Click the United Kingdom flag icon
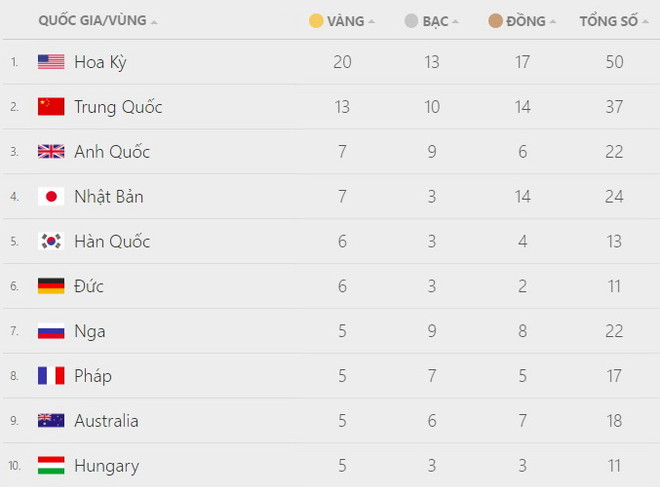Viewport: 660px width, 487px height. (51, 152)
